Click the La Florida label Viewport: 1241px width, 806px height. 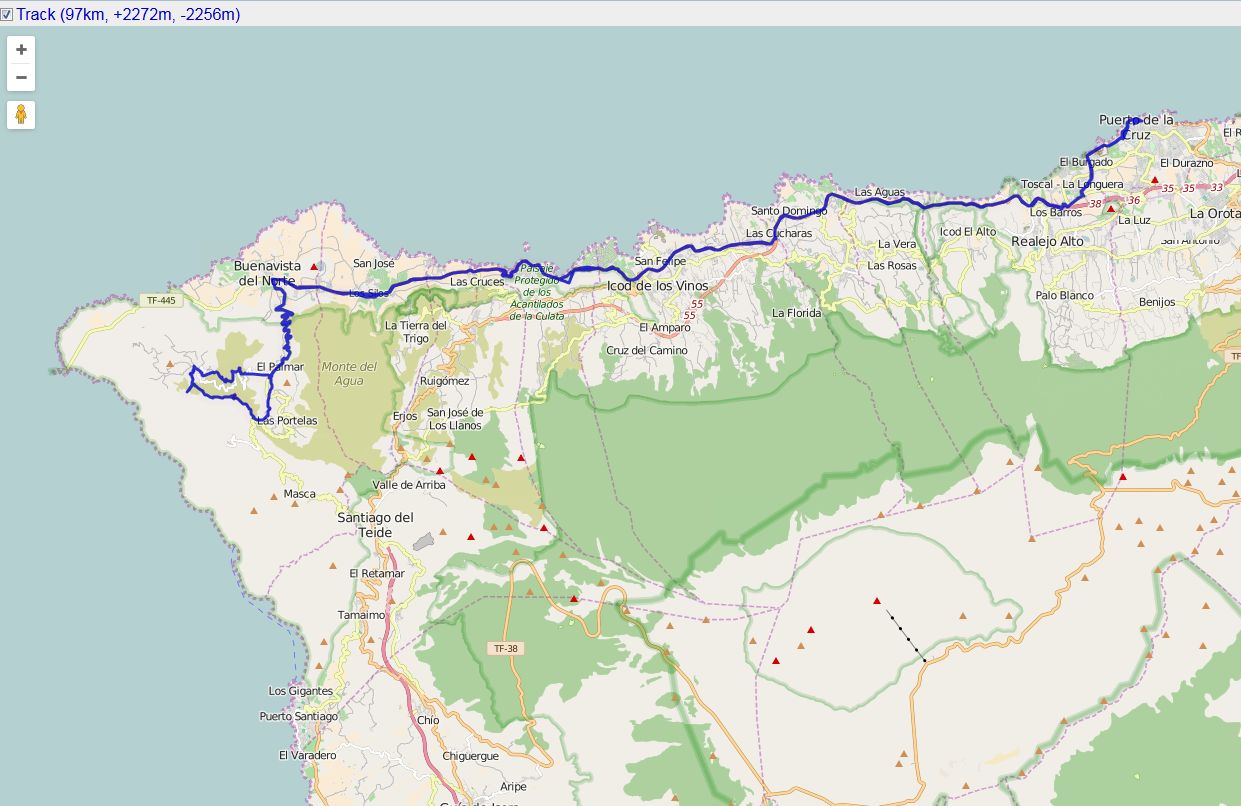coord(796,313)
